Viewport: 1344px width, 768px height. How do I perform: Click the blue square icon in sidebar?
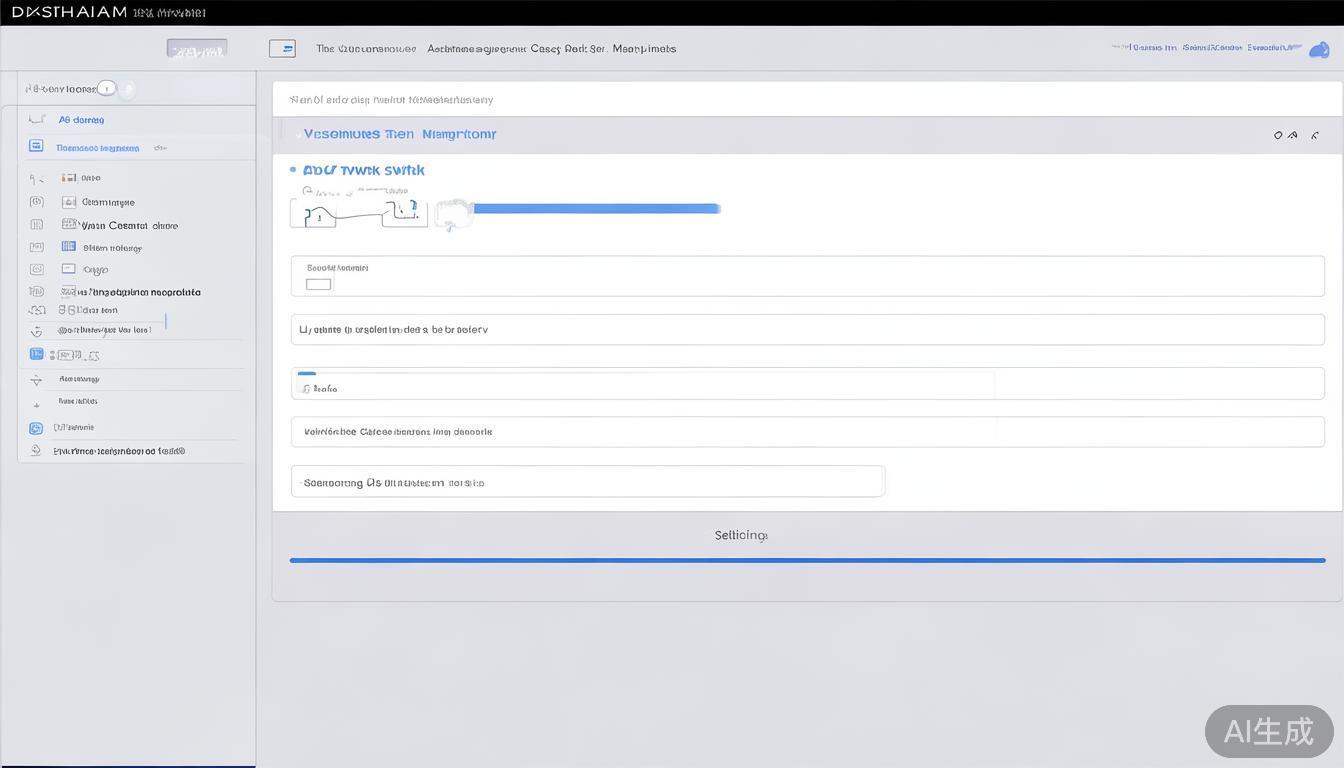[36, 146]
